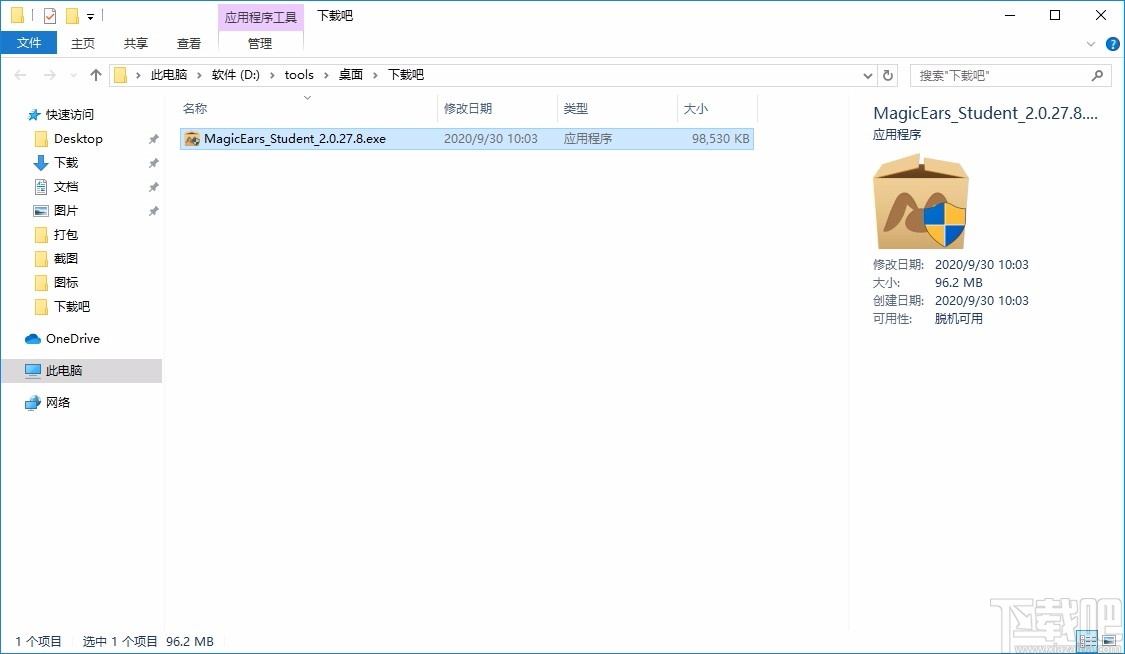Click the magnifier search icon

(x=1097, y=75)
